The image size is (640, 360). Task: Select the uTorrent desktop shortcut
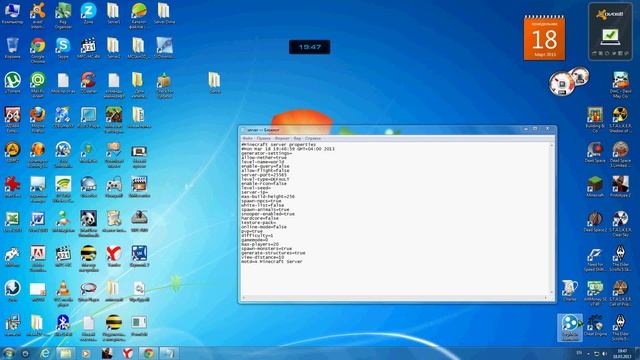point(12,83)
